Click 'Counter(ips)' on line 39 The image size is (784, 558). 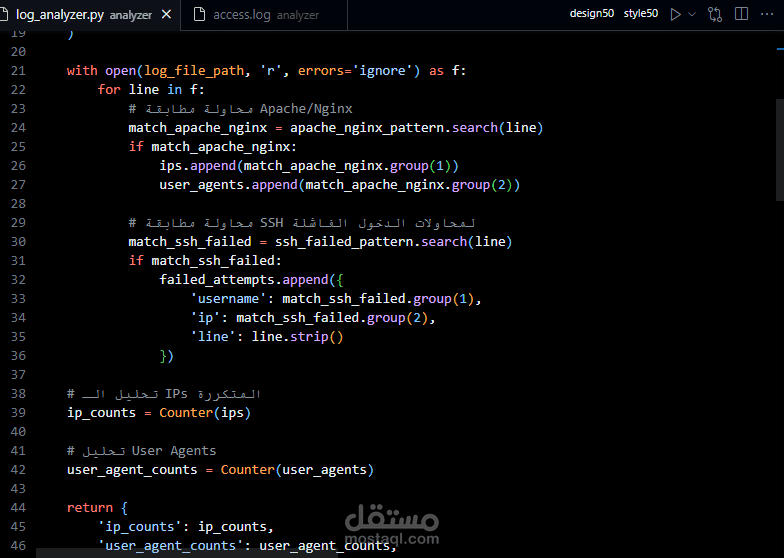pos(205,412)
